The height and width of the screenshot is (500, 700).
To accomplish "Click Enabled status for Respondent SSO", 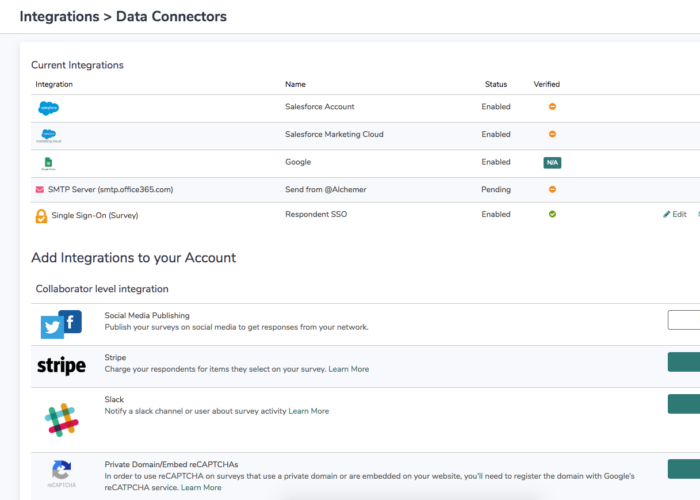I will pos(496,214).
